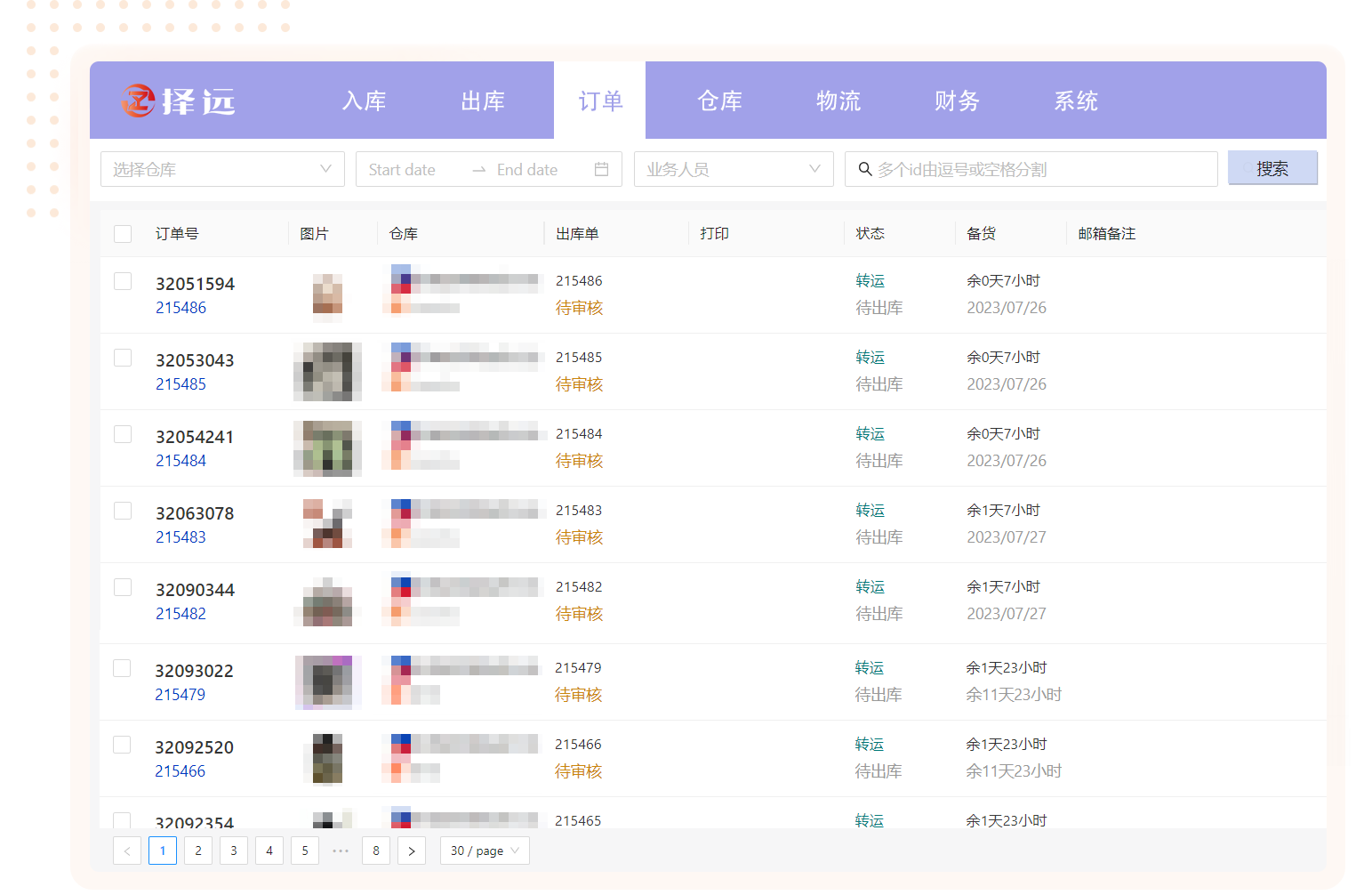The image size is (1372, 895).
Task: Click the calendar icon in date range
Action: [x=601, y=169]
